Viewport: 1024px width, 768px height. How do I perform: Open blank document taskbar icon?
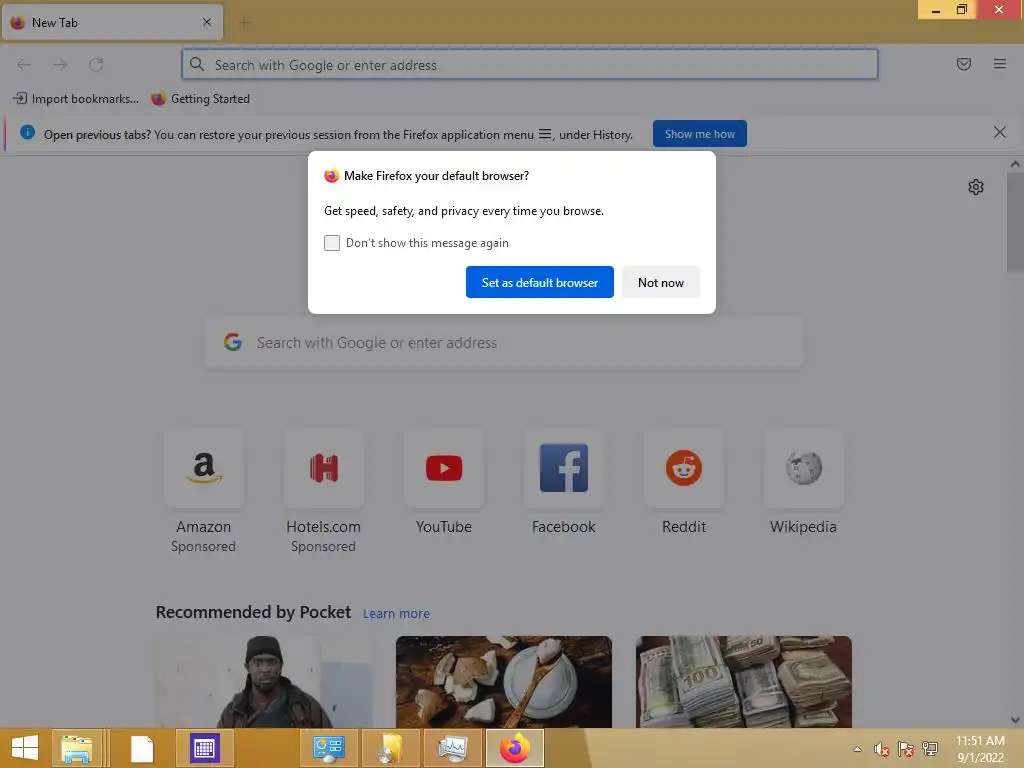[142, 748]
